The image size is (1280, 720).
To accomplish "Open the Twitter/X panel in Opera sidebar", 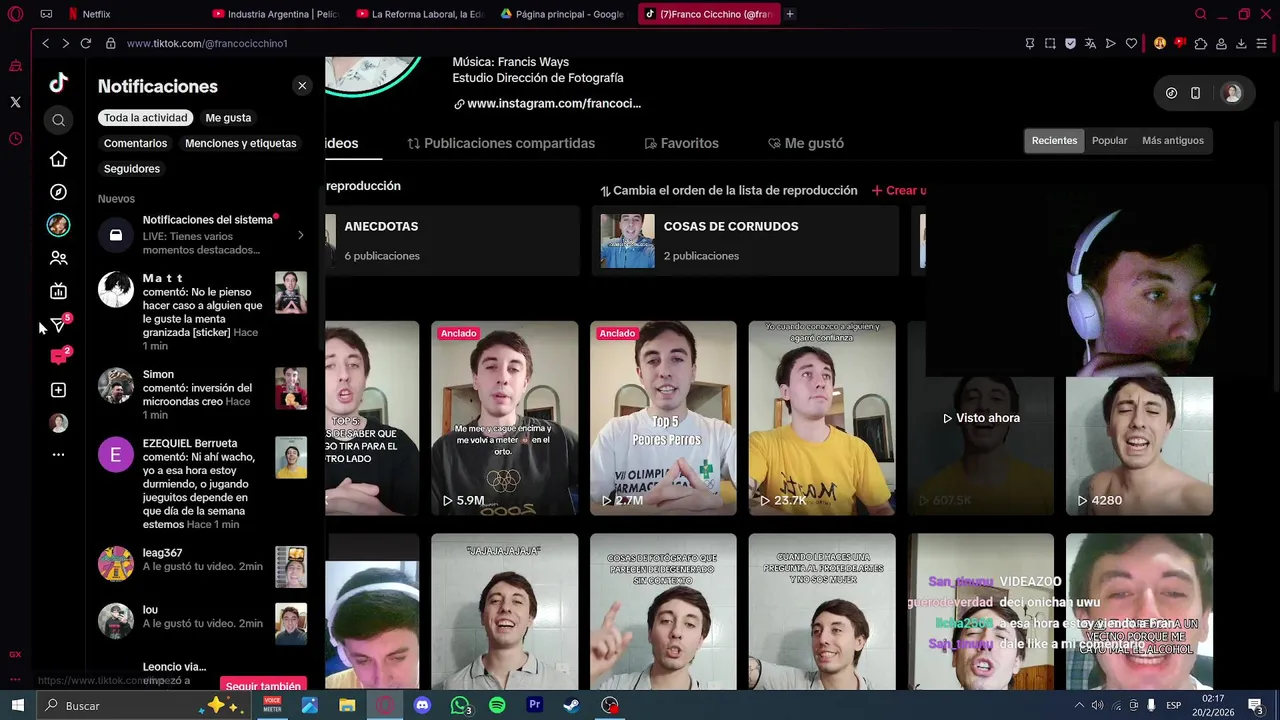I will coord(15,102).
